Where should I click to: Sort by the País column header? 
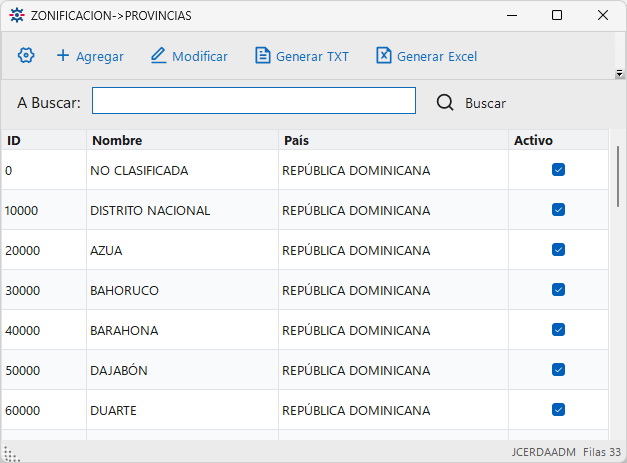393,140
